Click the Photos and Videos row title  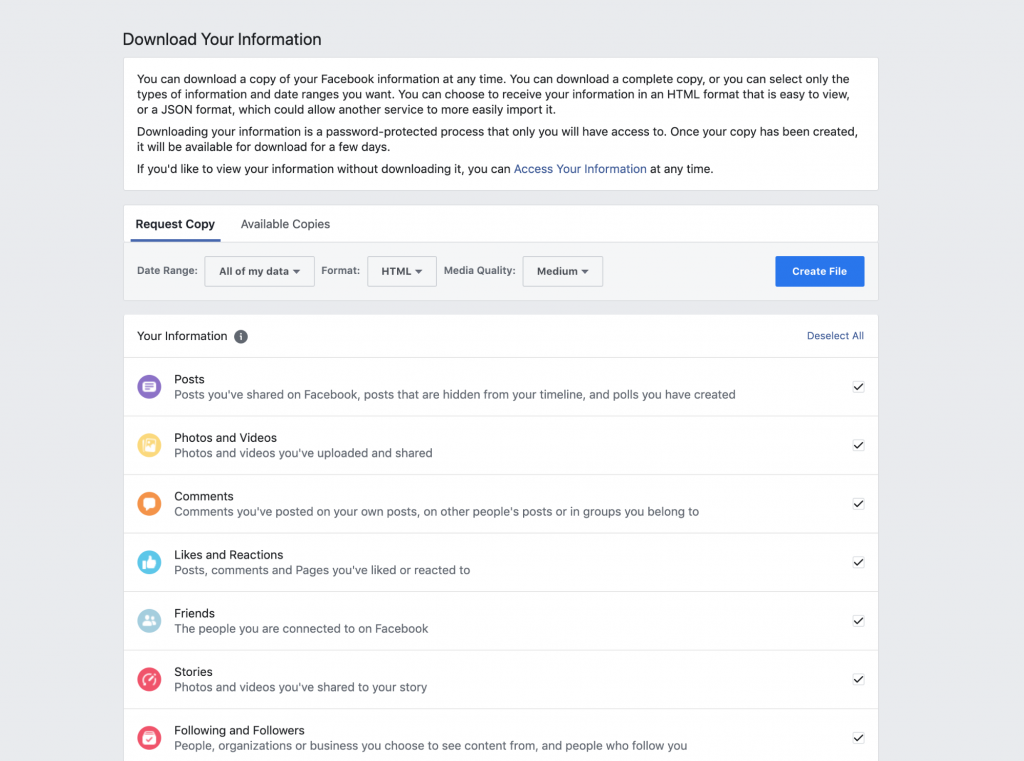(x=225, y=438)
